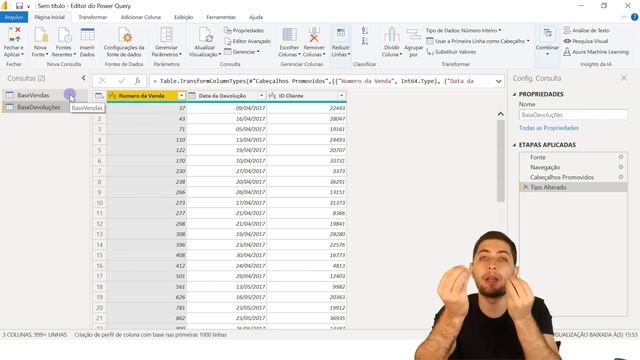Click the table corner menu icon
The height and width of the screenshot is (360, 640).
tap(99, 96)
